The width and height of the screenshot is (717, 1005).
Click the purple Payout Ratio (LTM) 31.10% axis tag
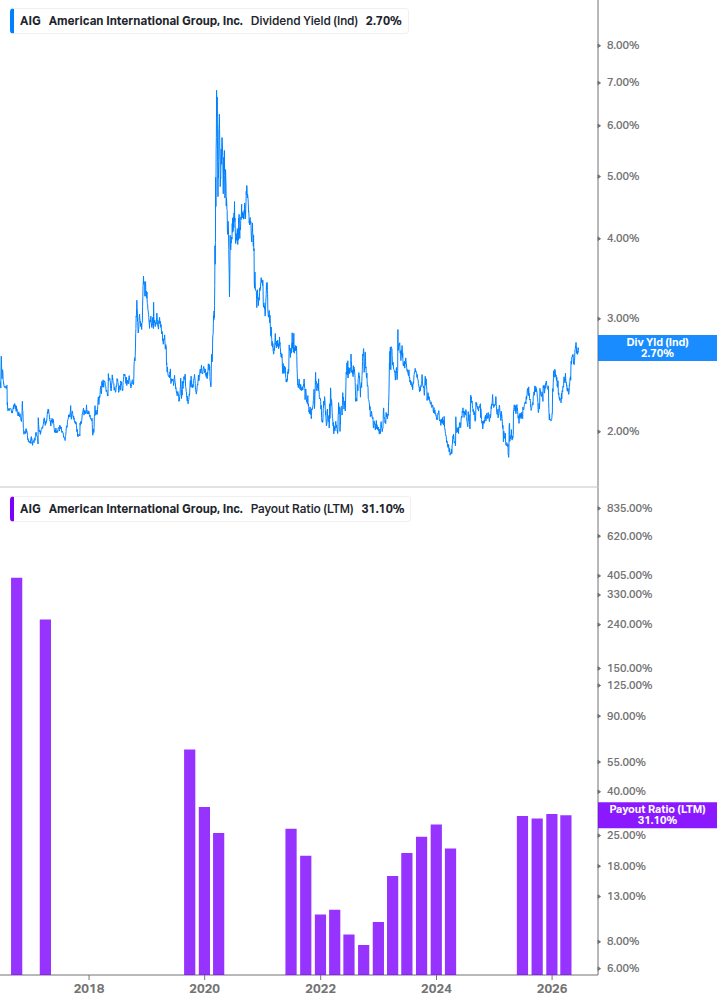(657, 815)
